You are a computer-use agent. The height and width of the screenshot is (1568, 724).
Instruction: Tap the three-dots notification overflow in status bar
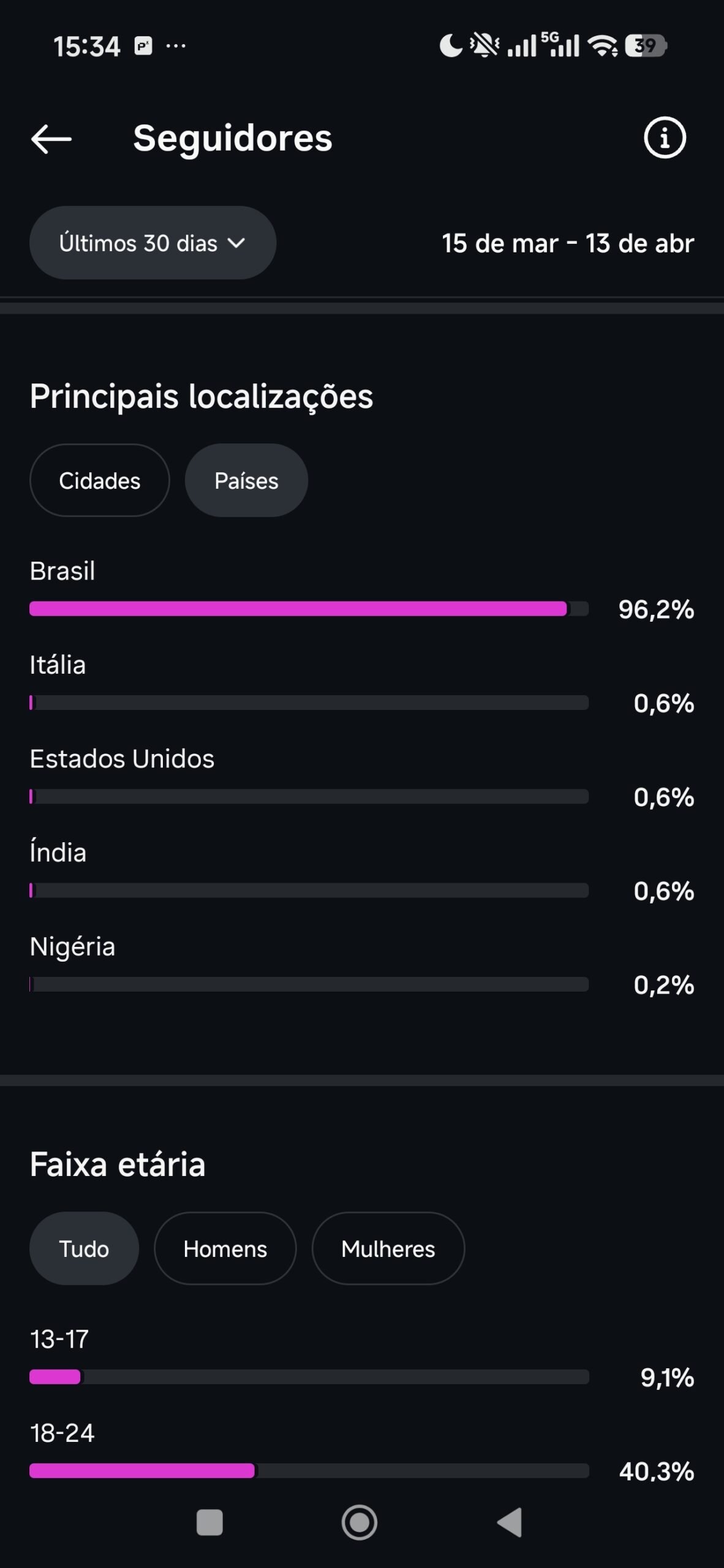176,46
